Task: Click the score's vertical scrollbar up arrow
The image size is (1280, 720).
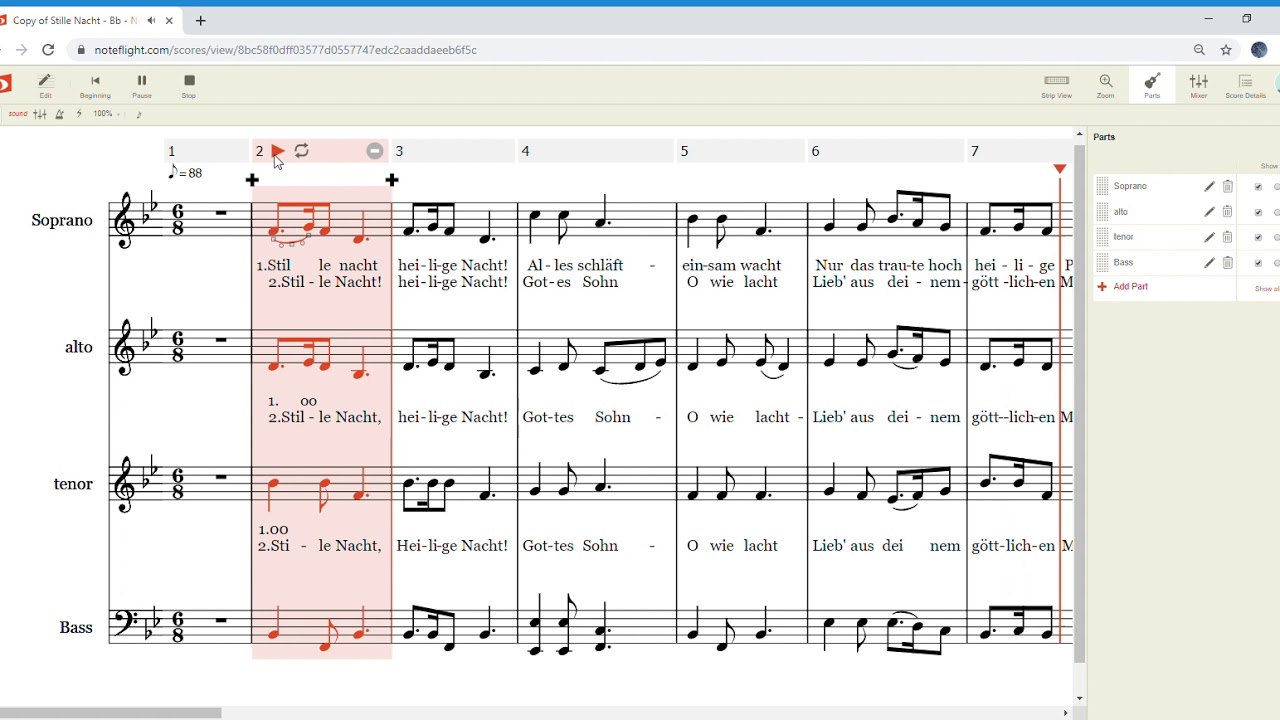Action: tap(1079, 134)
